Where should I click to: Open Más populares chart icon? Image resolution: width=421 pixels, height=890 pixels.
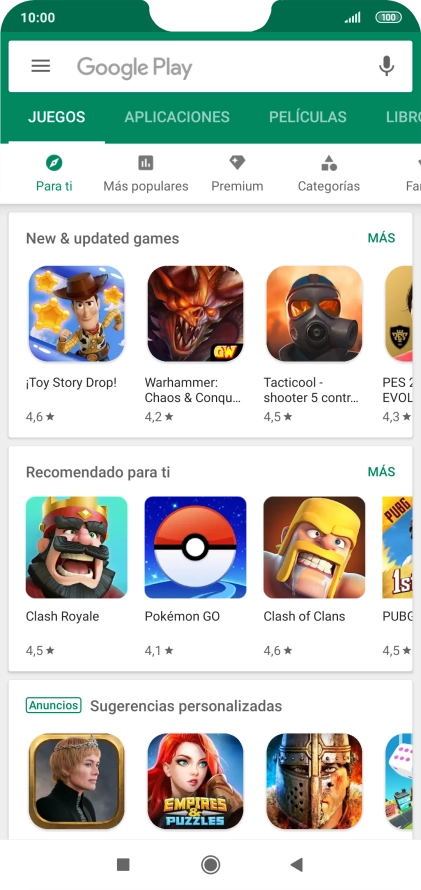[x=146, y=163]
